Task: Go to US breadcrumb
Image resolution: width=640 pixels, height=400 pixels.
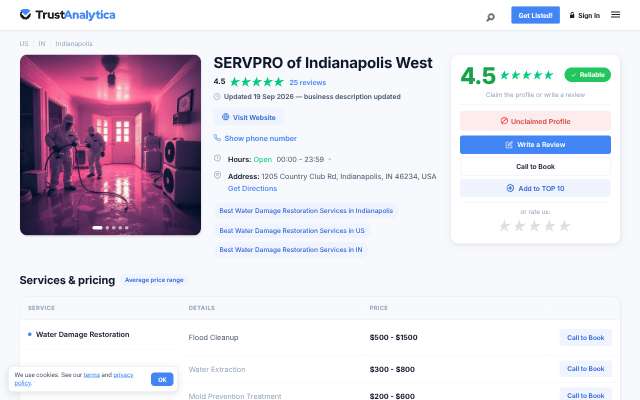Action: point(24,43)
